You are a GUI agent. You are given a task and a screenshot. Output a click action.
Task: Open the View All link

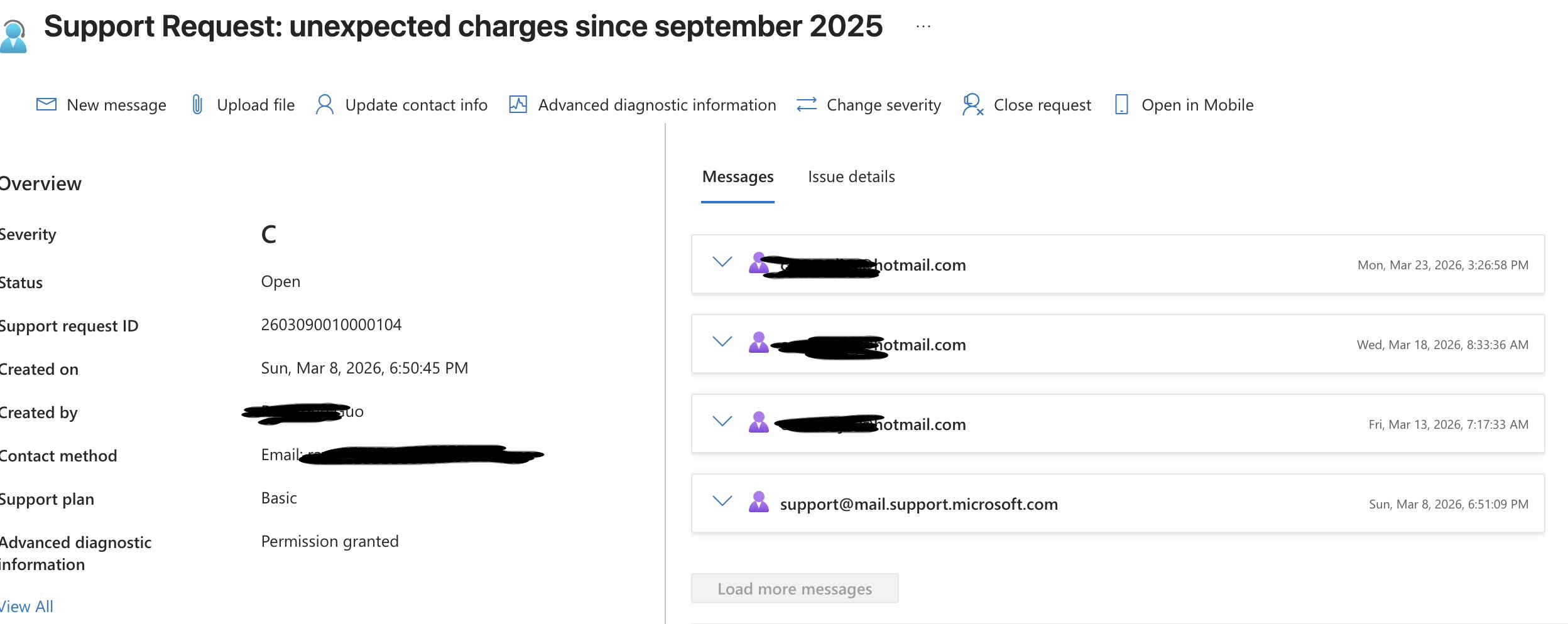point(26,606)
